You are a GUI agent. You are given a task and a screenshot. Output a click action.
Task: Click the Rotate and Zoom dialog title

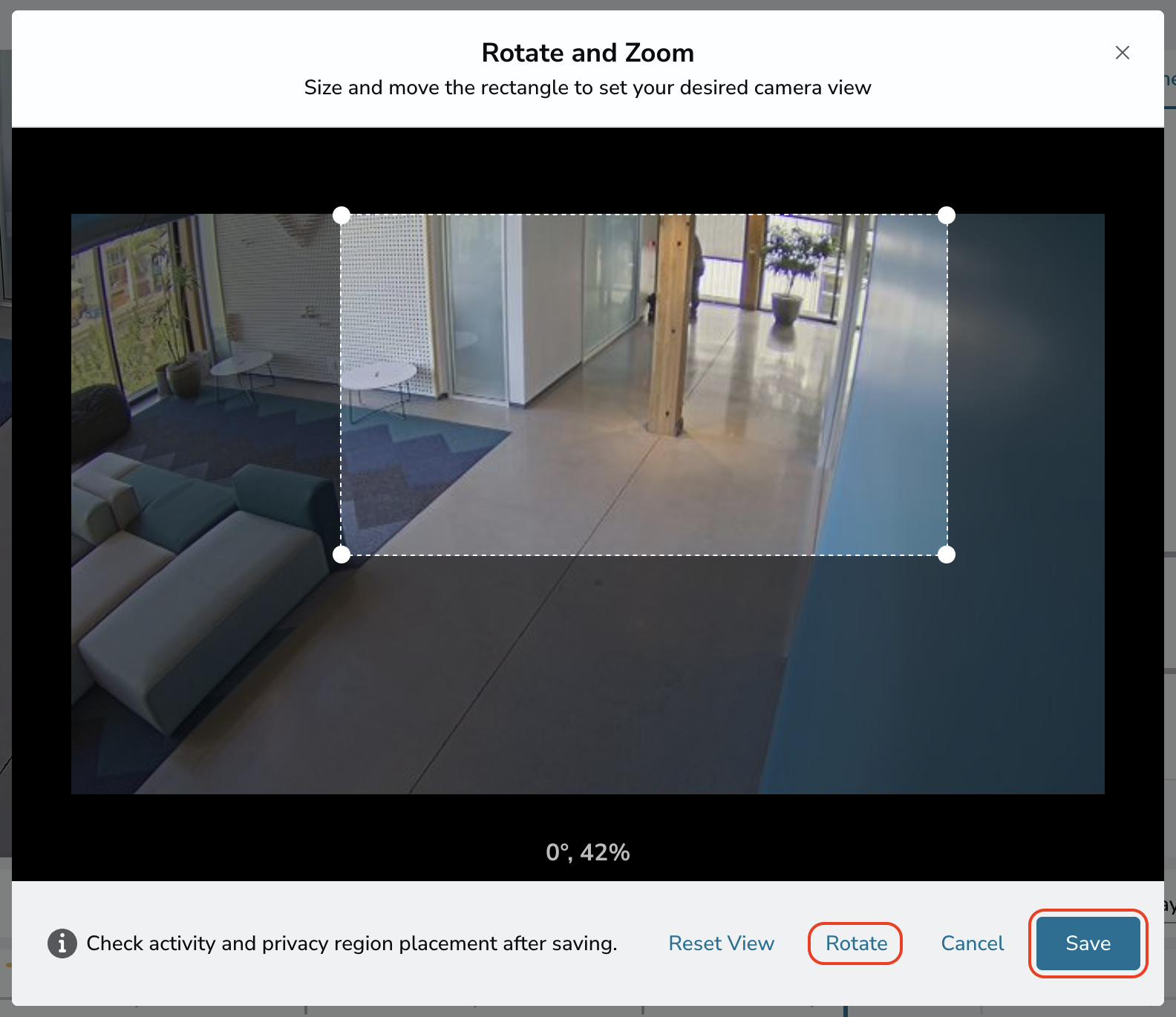pos(588,53)
